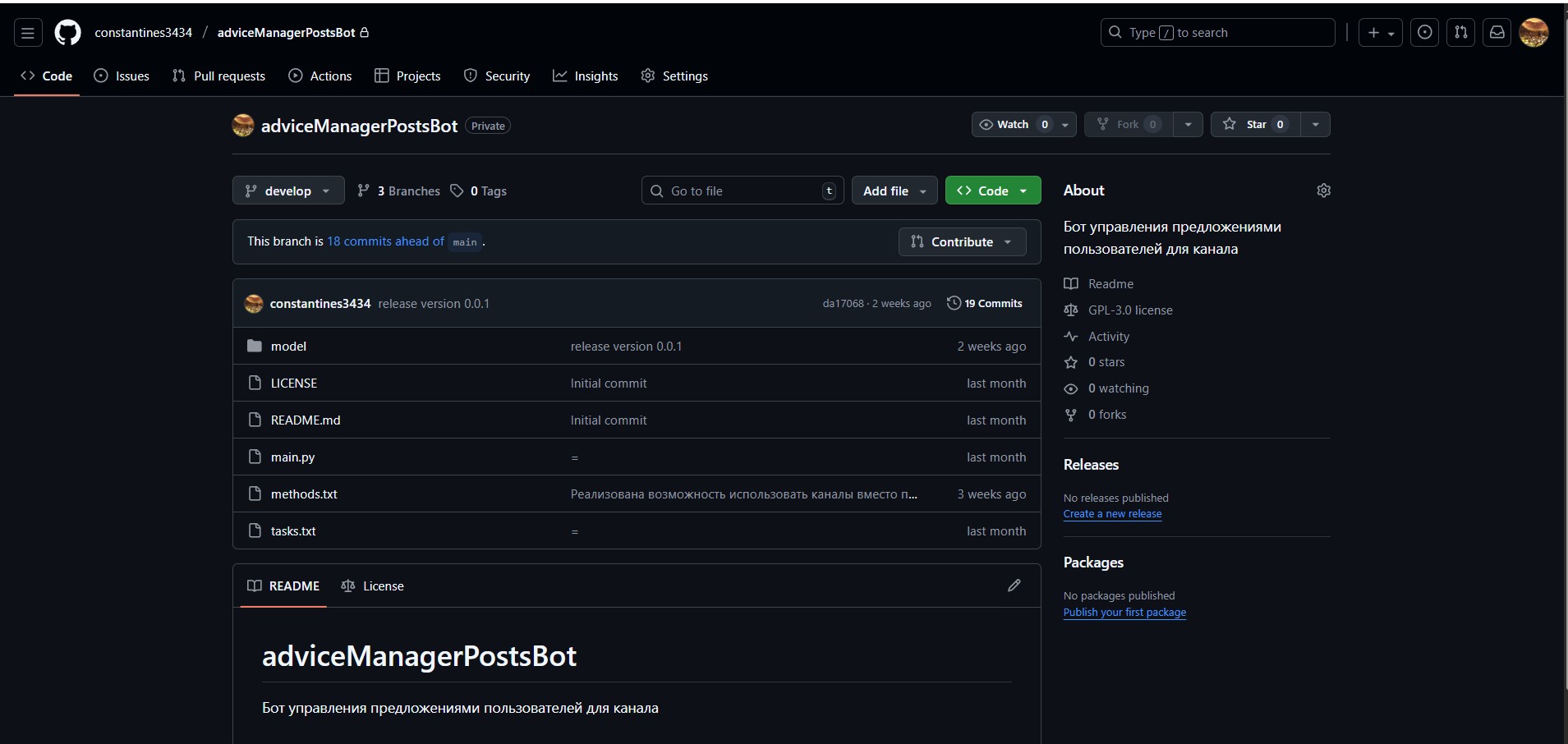The width and height of the screenshot is (1568, 744).
Task: Open the Issues tab
Action: (122, 76)
